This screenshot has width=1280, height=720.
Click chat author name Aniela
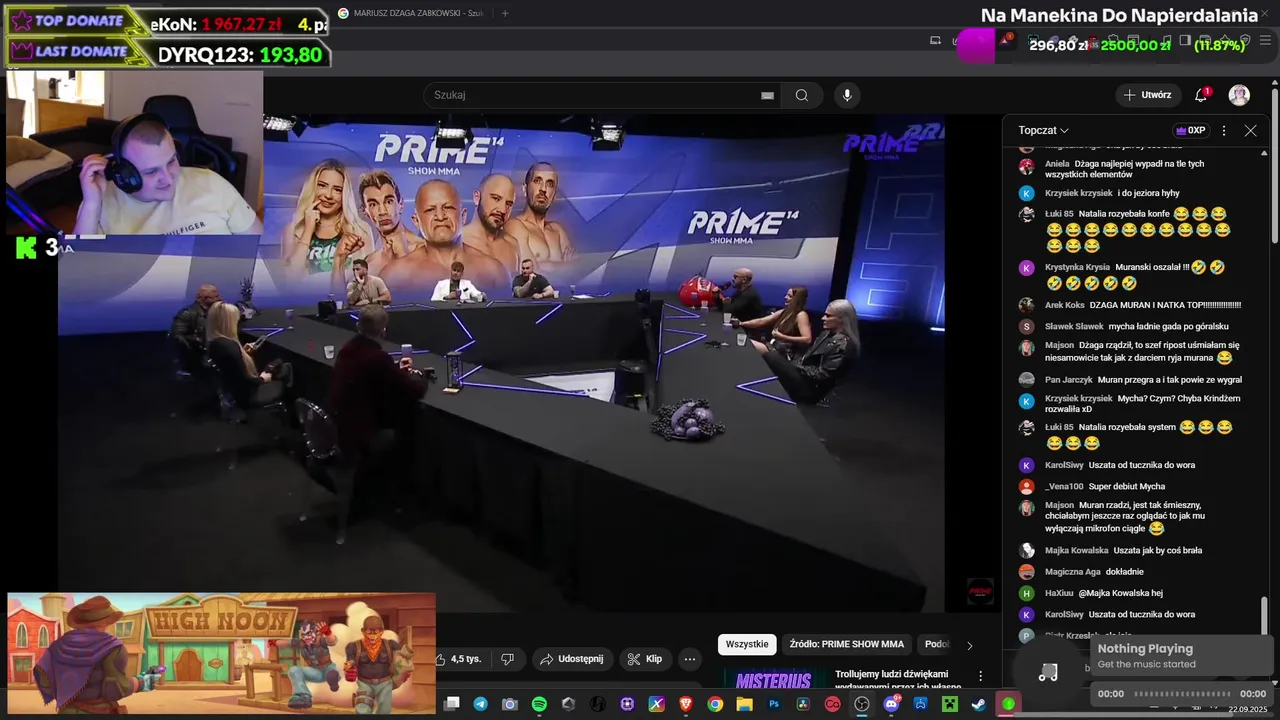(x=1057, y=163)
